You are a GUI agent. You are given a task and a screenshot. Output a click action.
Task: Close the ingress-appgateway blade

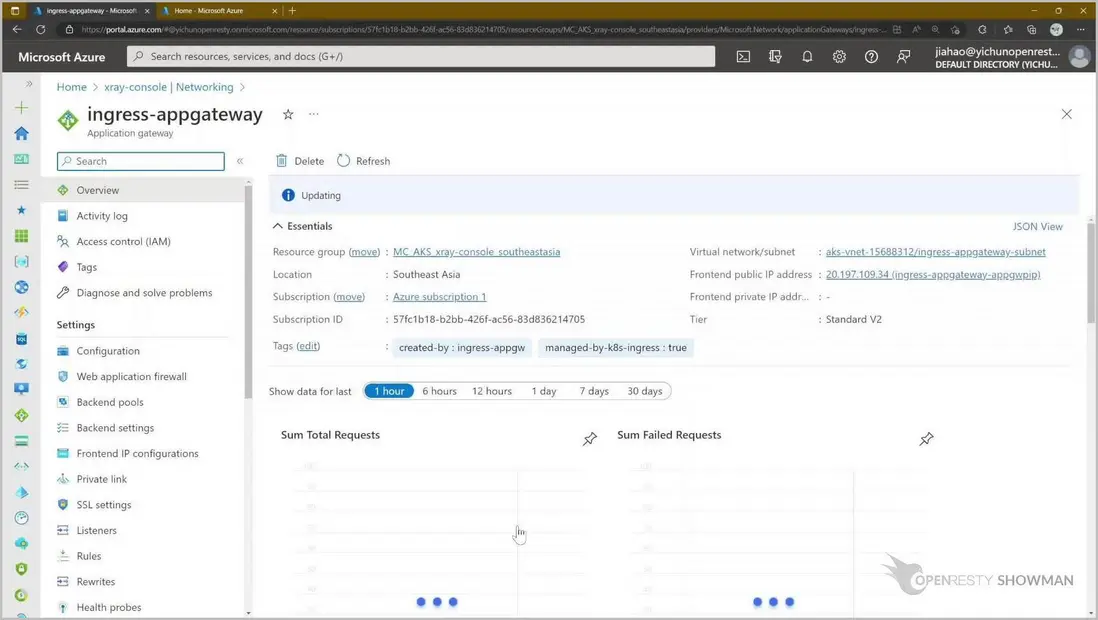(1066, 114)
